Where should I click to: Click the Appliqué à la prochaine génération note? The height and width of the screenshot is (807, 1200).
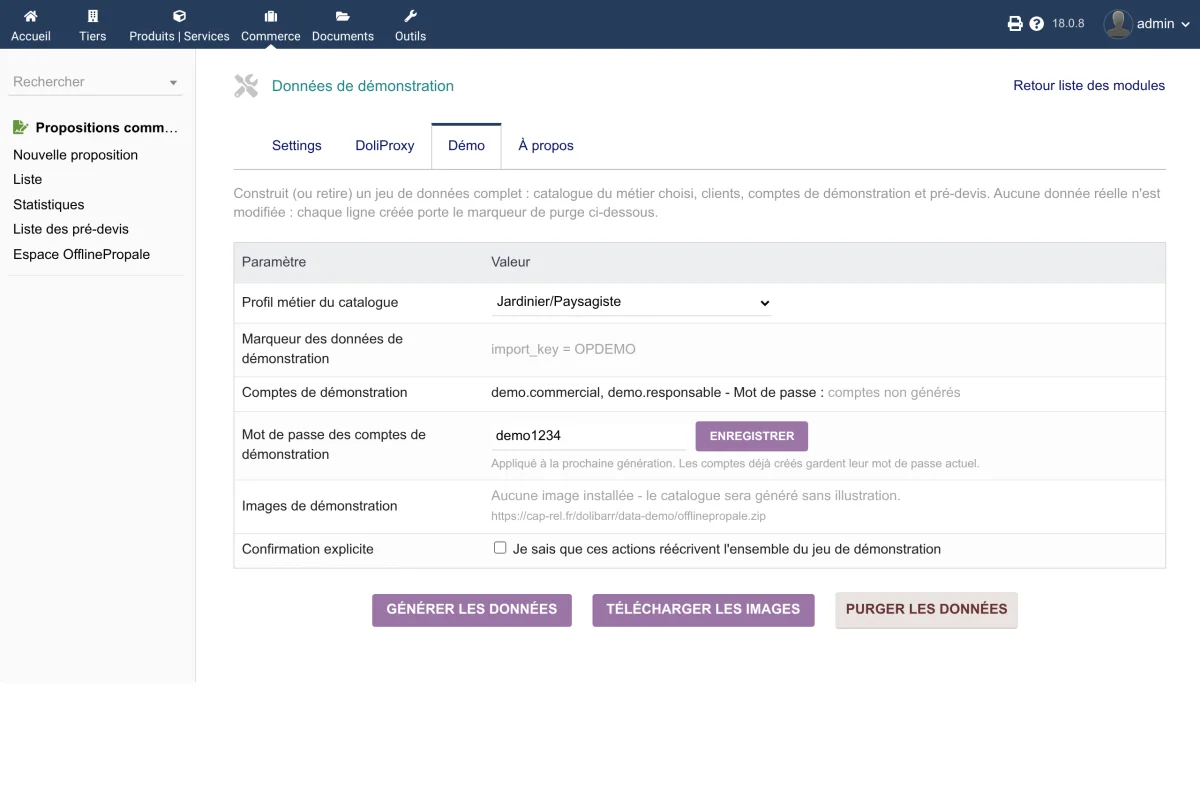pos(735,464)
